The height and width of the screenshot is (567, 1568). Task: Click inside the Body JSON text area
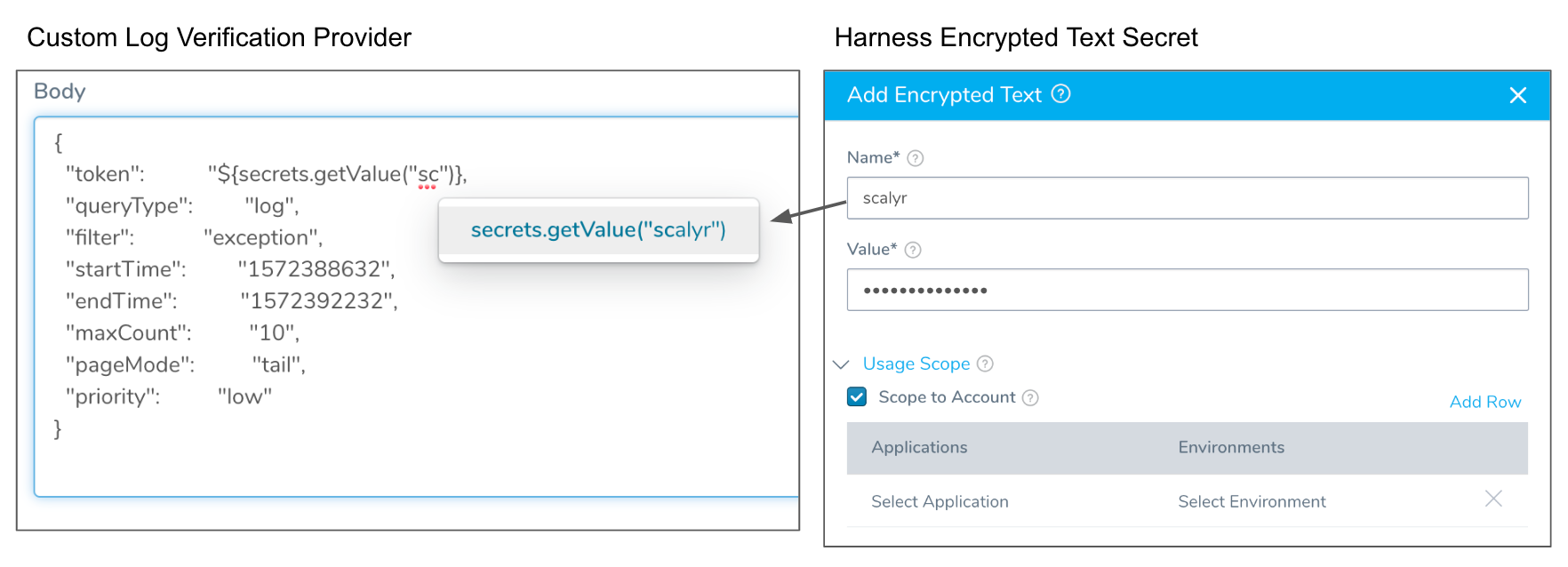416,307
